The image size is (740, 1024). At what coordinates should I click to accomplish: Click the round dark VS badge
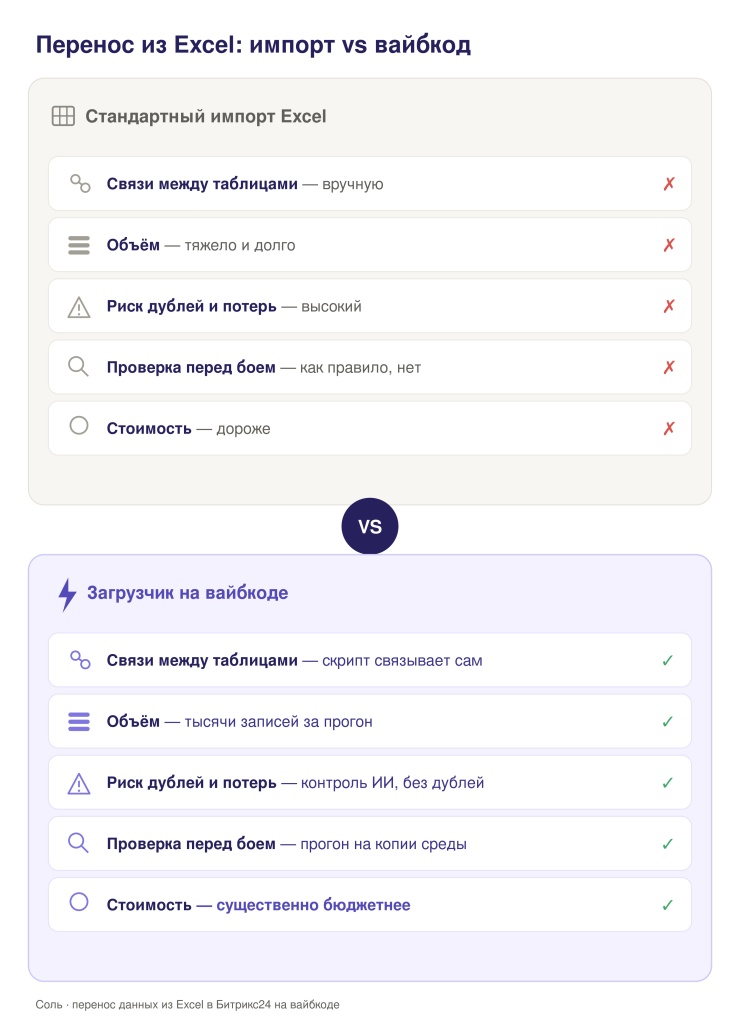(370, 526)
